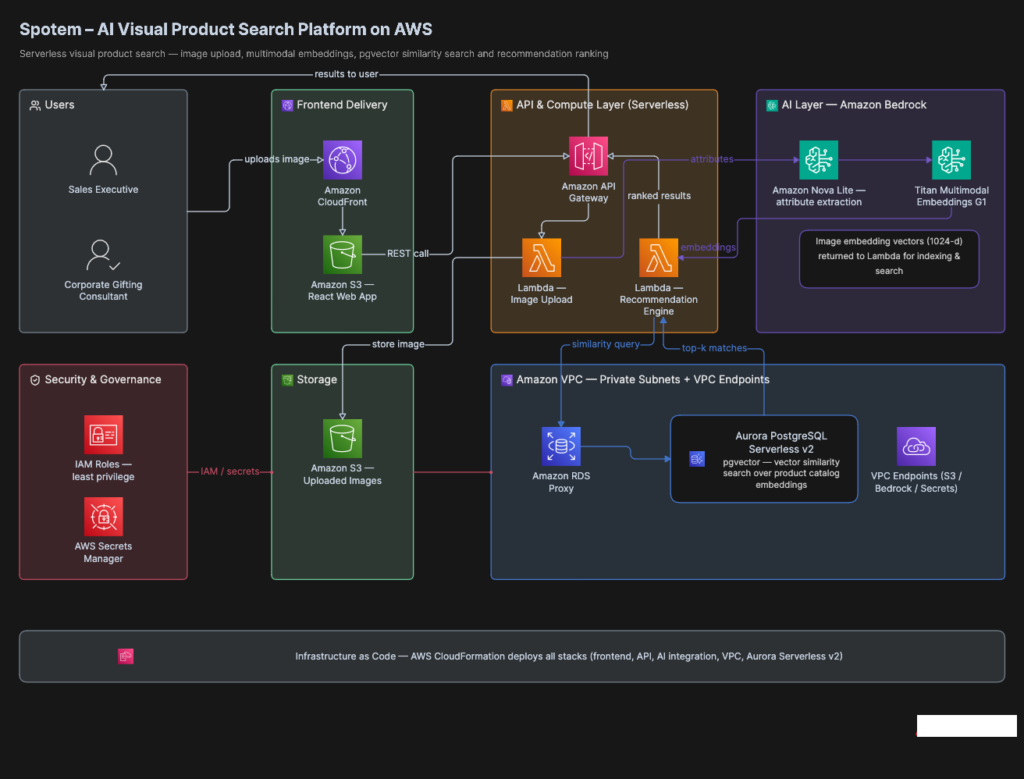The image size is (1024, 779).
Task: Click the 'Amazon Nova Lite — attribute extraction' label
Action: coord(818,197)
